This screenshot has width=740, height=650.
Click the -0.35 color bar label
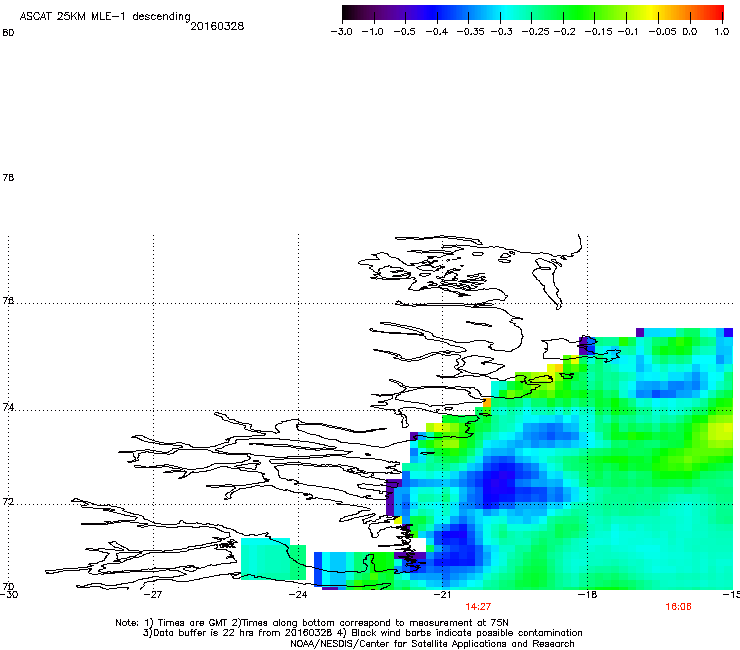(470, 32)
